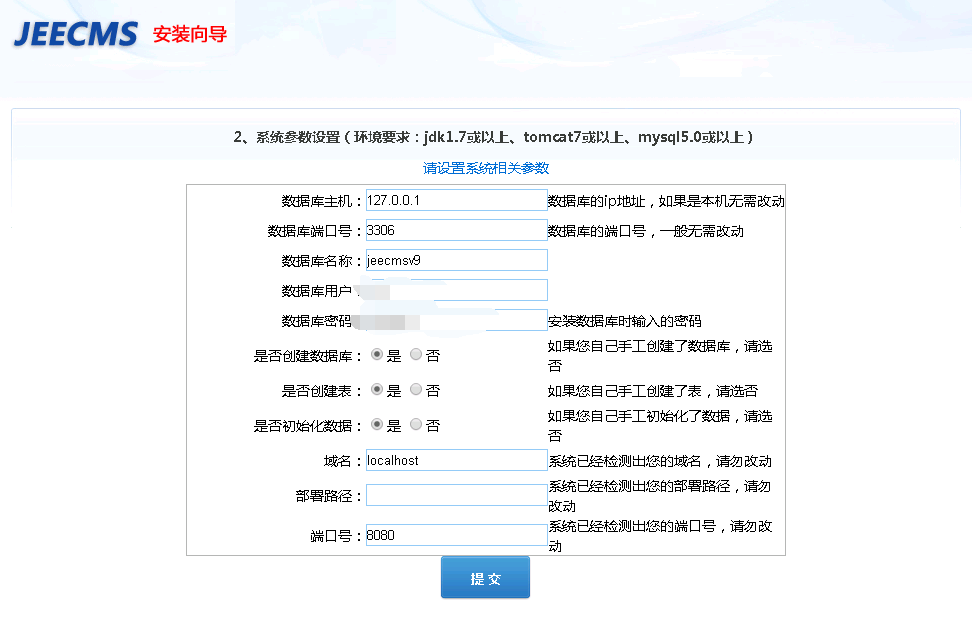Click the 域名 field containing localhost
This screenshot has width=972, height=623.
point(457,461)
